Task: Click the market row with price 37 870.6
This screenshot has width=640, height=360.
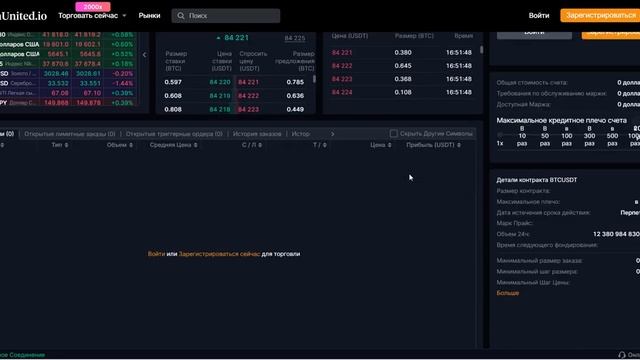Action: 67,64
